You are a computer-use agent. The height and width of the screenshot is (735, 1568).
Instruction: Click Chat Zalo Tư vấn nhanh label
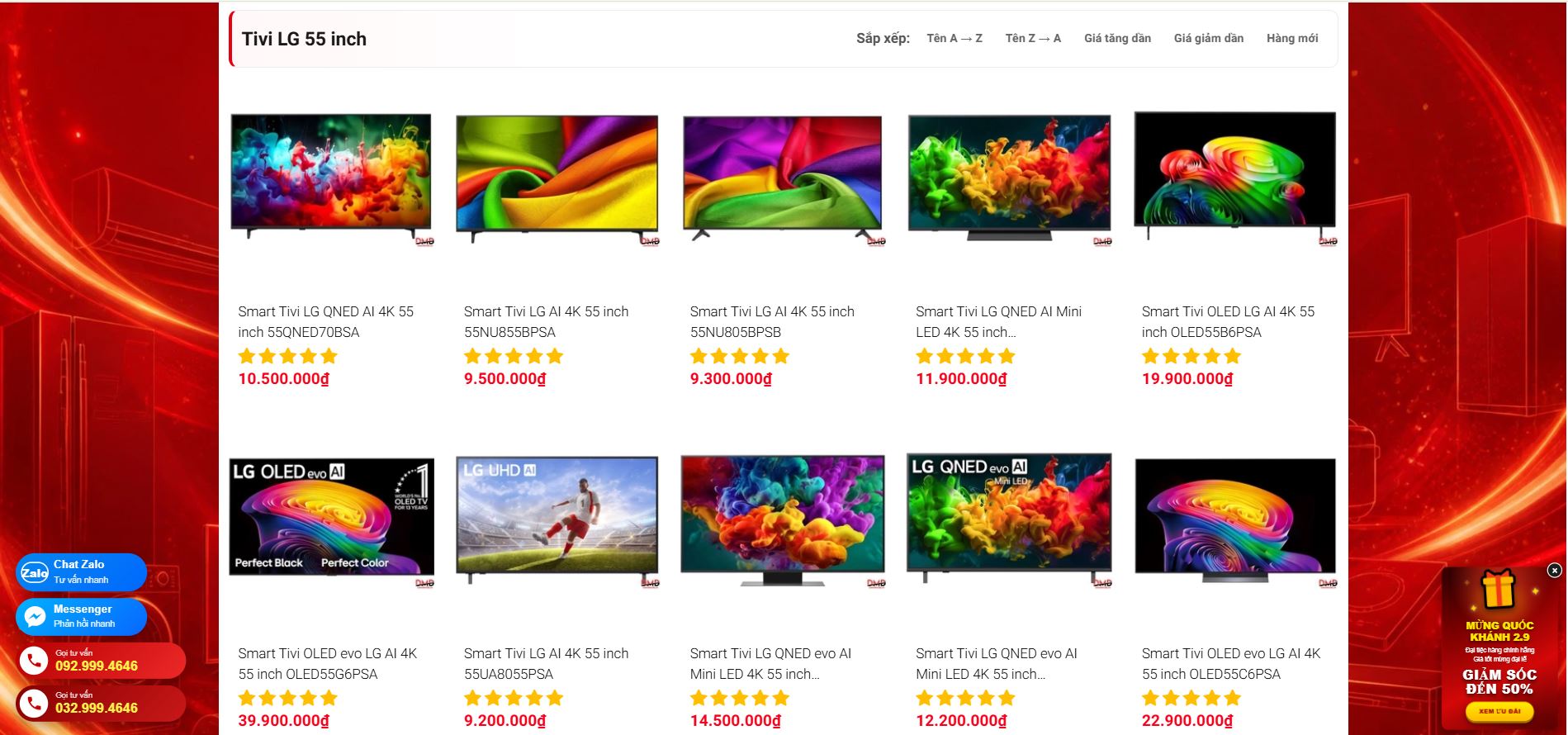(x=81, y=571)
